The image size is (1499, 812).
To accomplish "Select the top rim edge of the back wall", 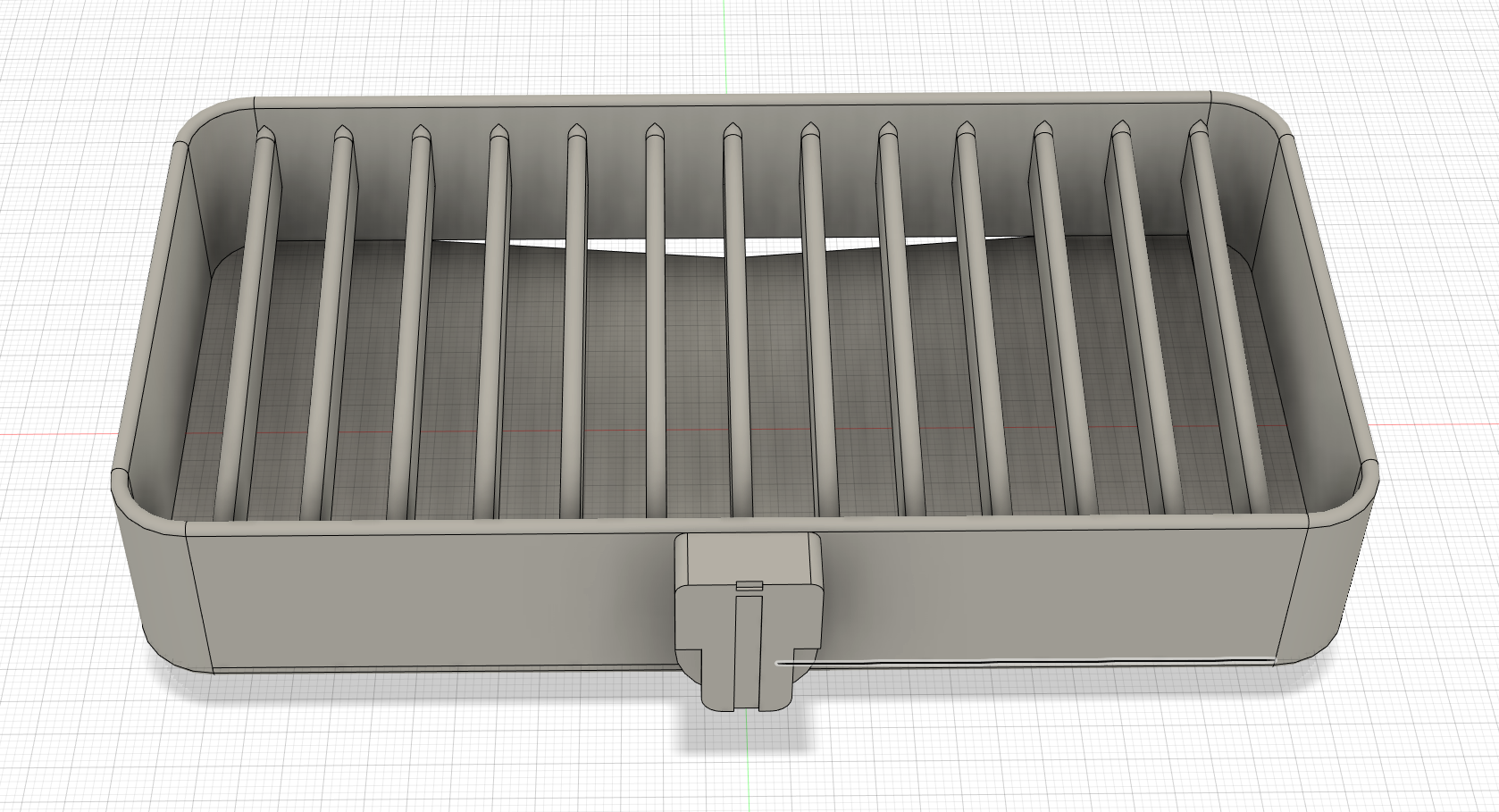I will [x=733, y=96].
